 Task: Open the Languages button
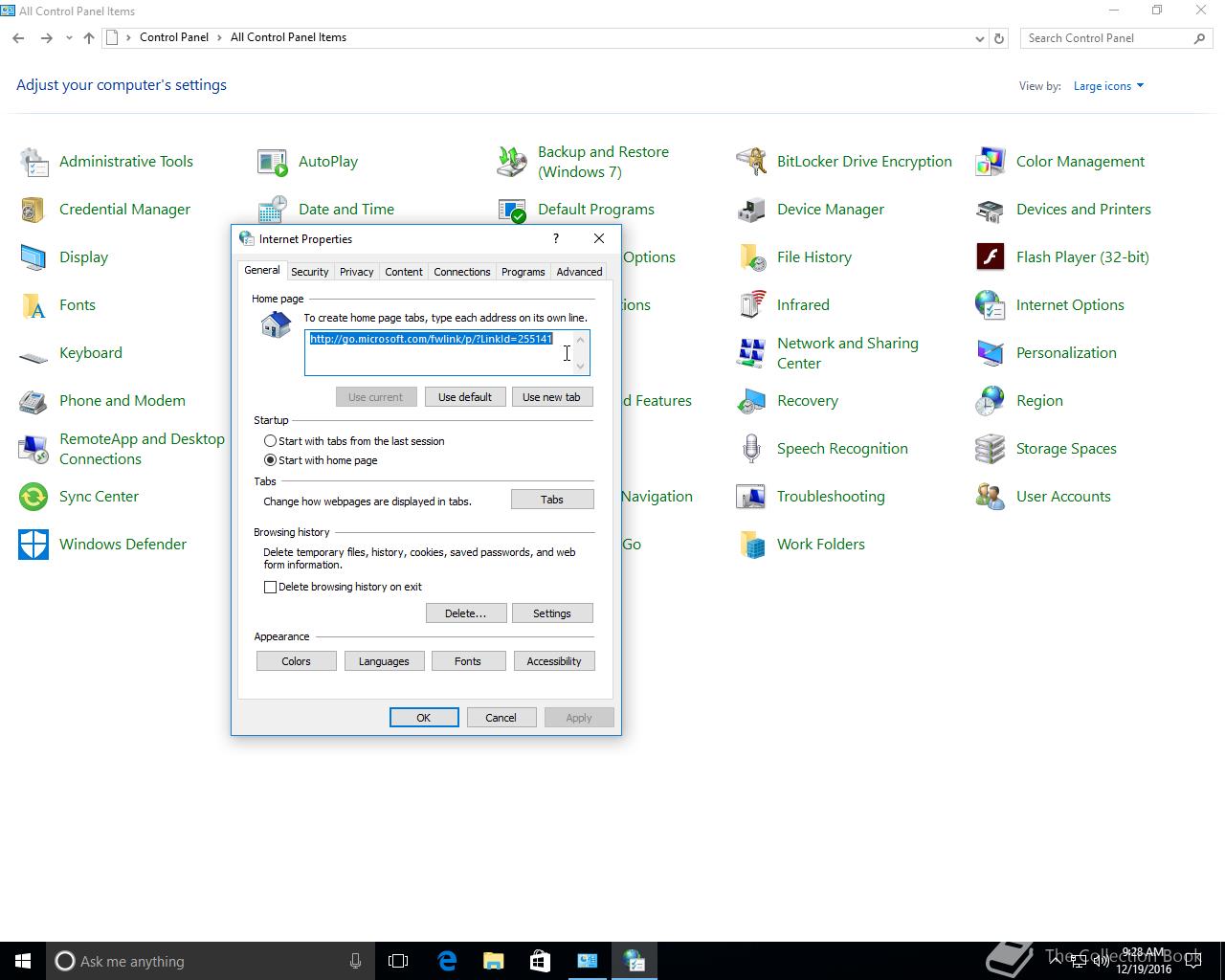coord(384,661)
